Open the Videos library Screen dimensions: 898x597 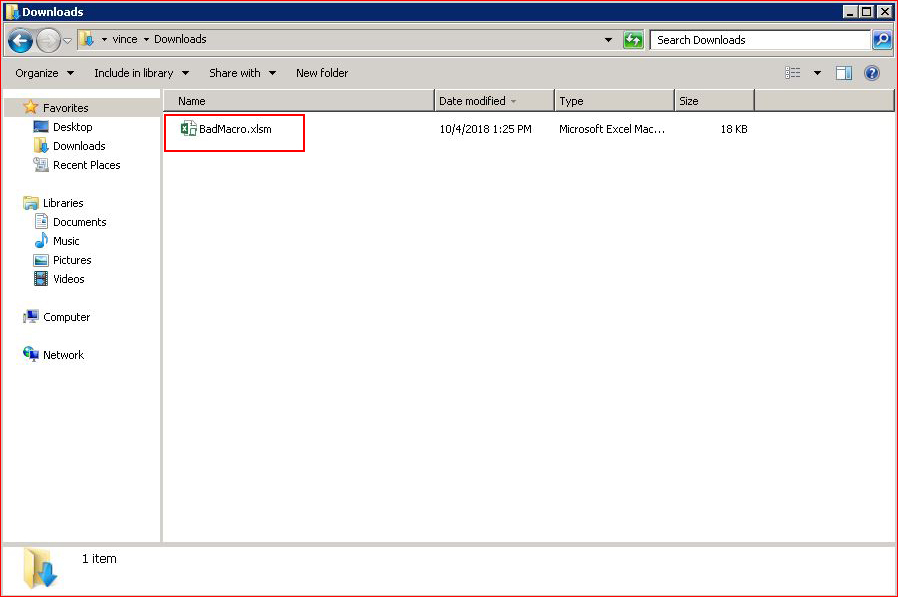[x=69, y=278]
